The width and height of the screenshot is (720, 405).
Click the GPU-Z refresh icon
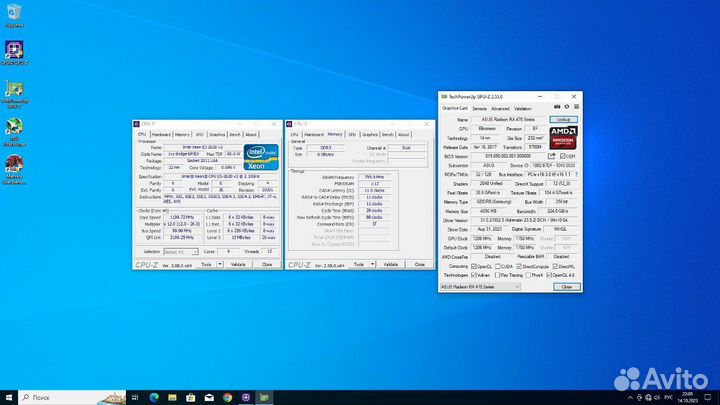(567, 107)
